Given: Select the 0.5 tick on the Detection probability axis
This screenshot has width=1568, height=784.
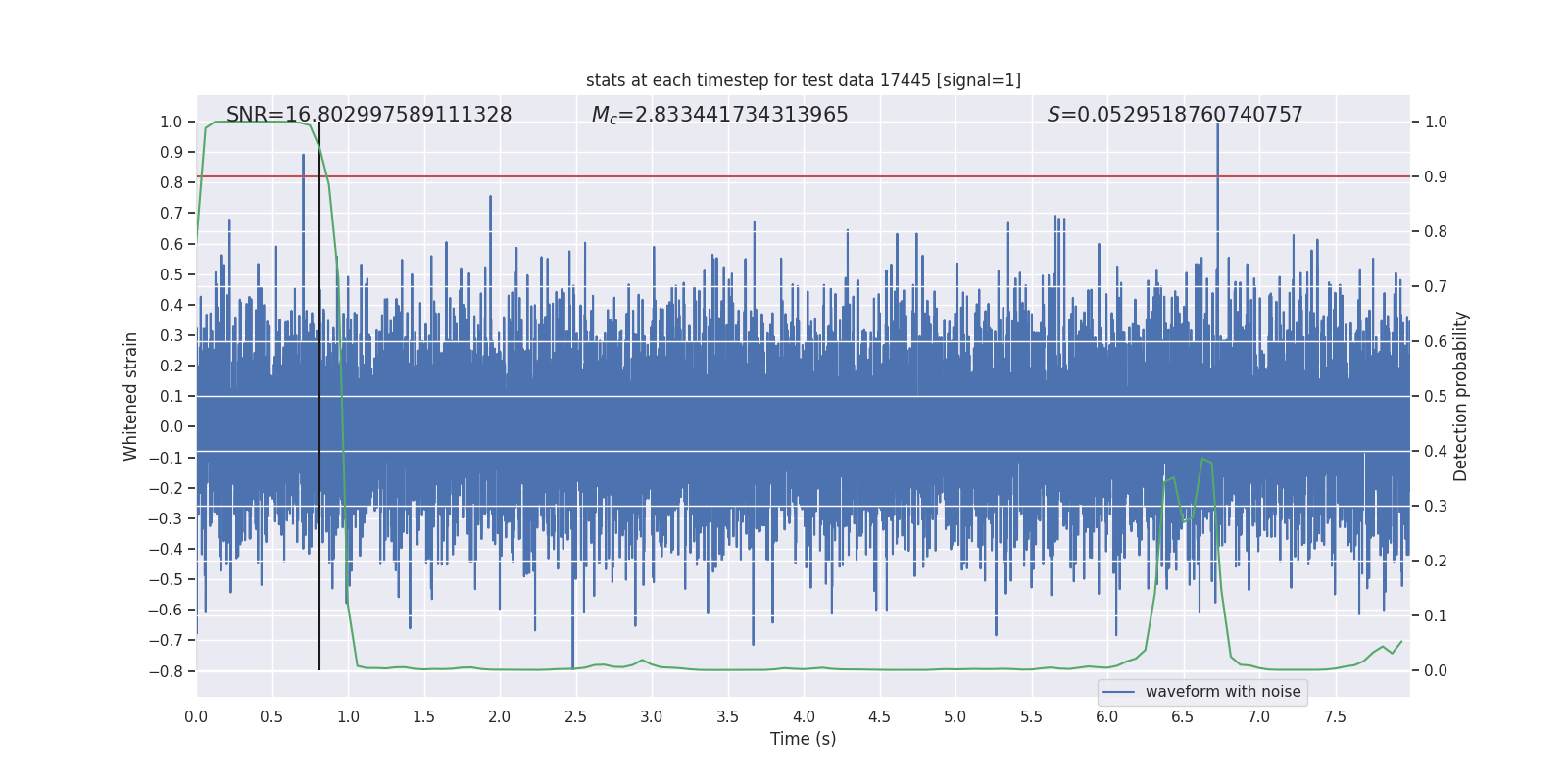Looking at the screenshot, I should [1436, 396].
